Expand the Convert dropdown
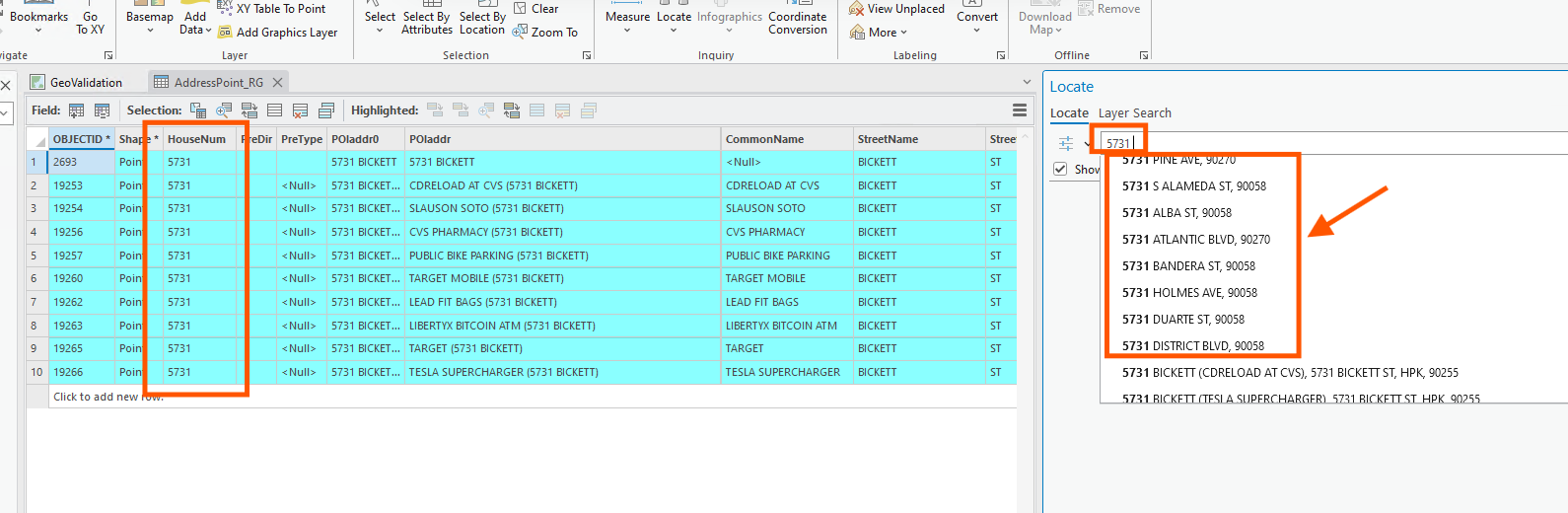 [976, 31]
